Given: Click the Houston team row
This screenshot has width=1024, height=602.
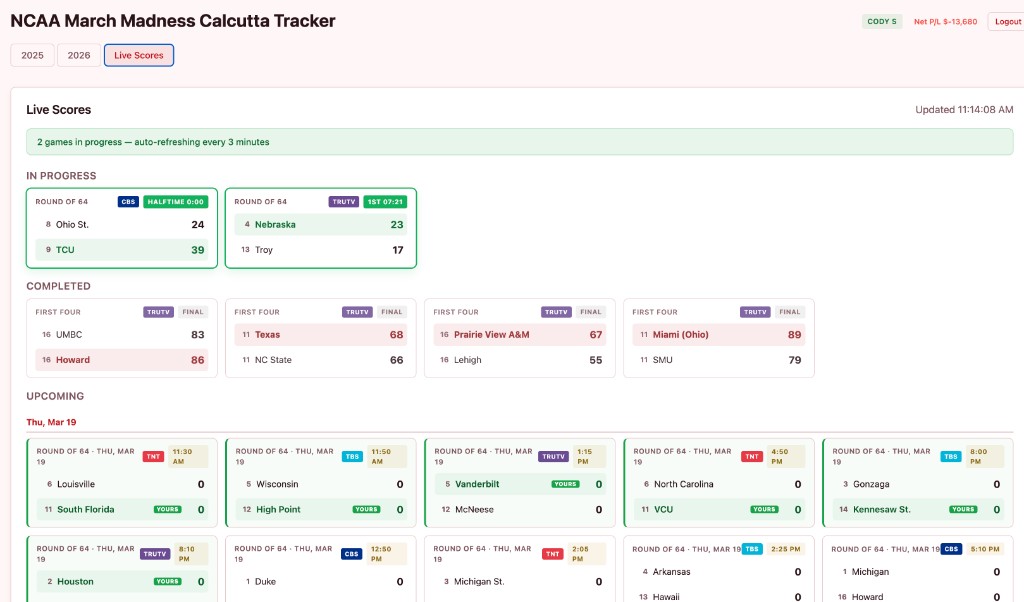Looking at the screenshot, I should coord(120,582).
